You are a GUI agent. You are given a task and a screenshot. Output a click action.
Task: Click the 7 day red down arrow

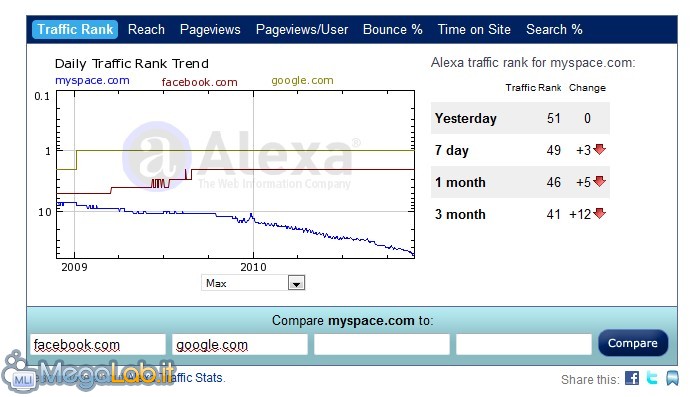click(600, 149)
